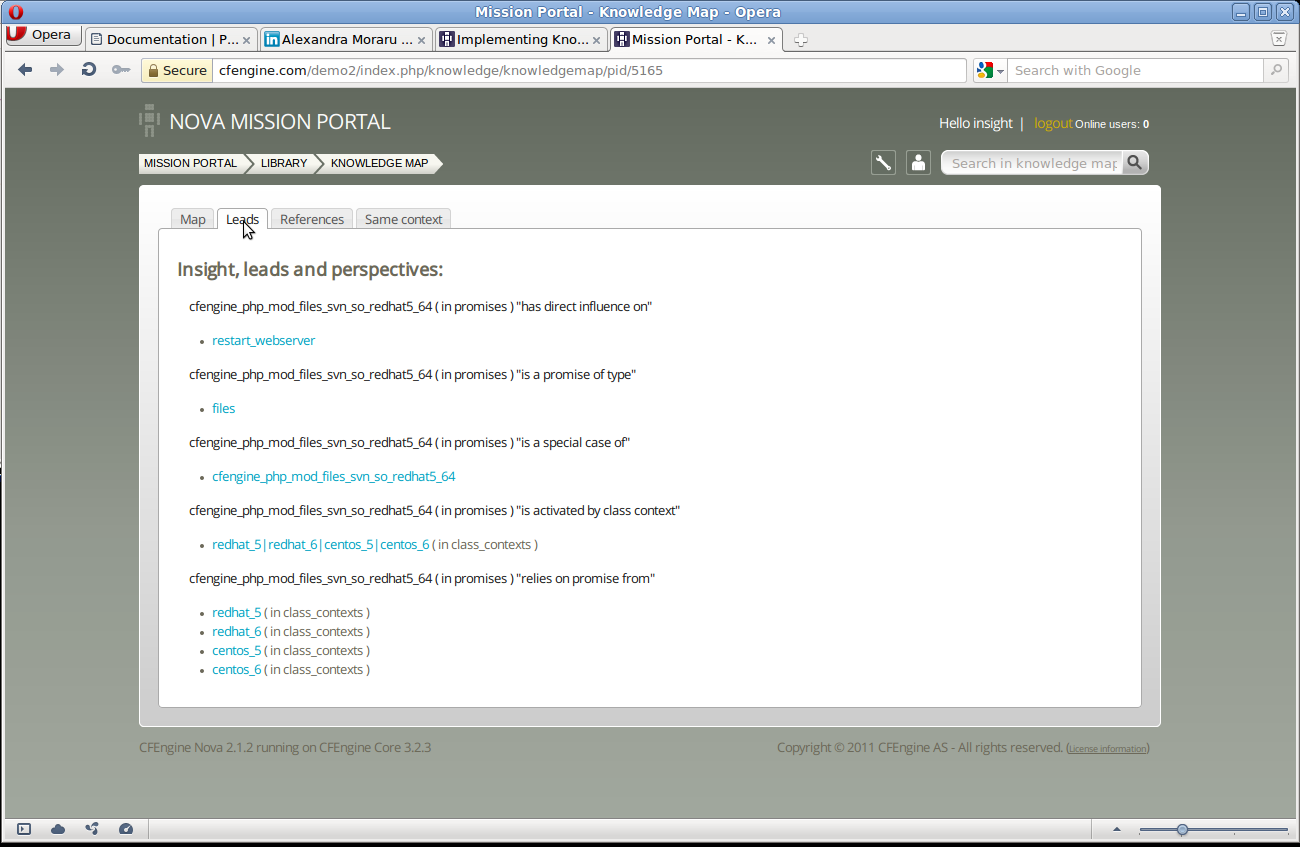The height and width of the screenshot is (847, 1300).
Task: Click the Online users: 0 text
Action: click(1112, 124)
